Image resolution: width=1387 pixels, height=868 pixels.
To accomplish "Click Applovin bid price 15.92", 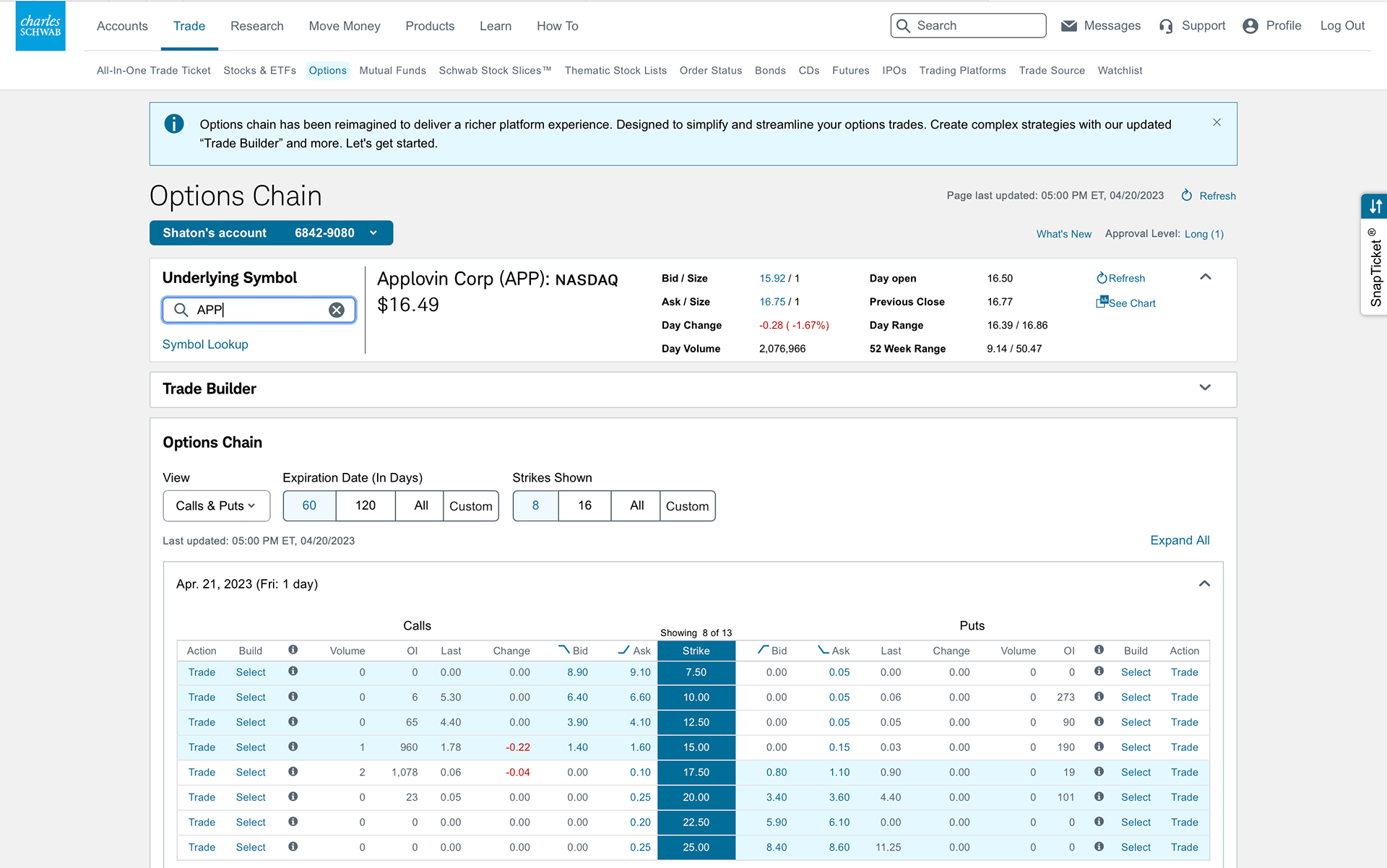I will click(772, 278).
